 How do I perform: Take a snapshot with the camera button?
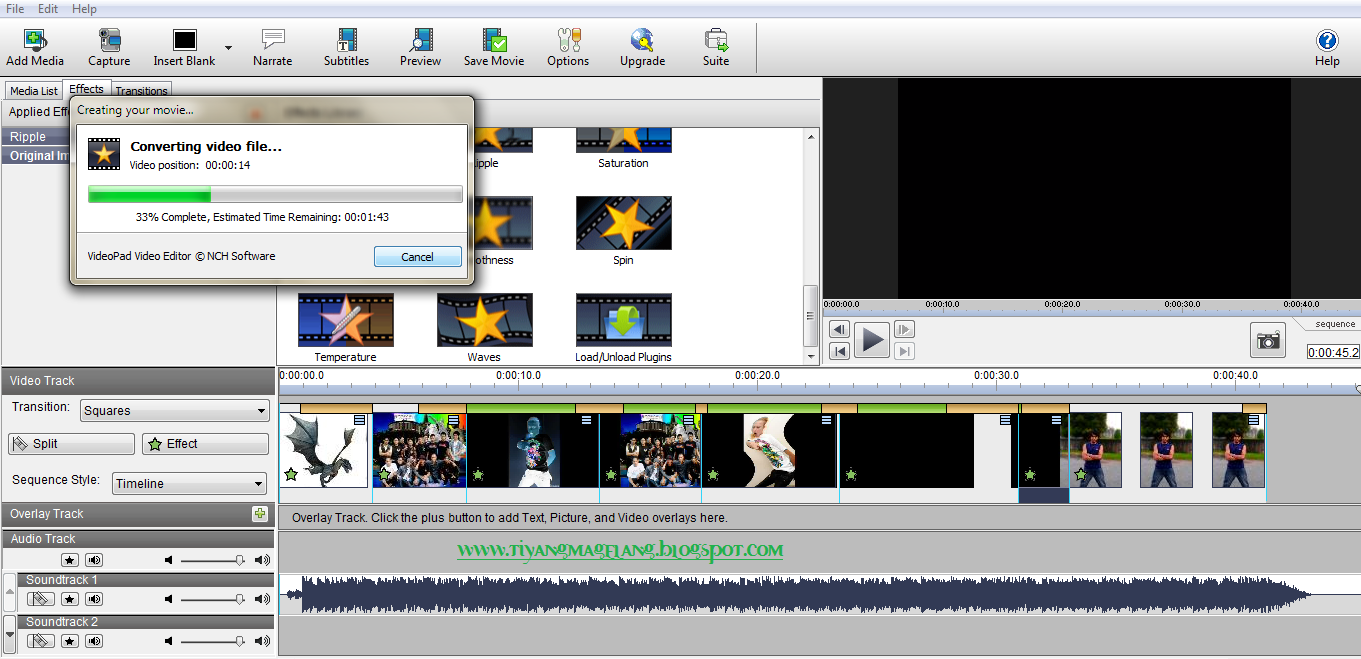pos(1268,341)
